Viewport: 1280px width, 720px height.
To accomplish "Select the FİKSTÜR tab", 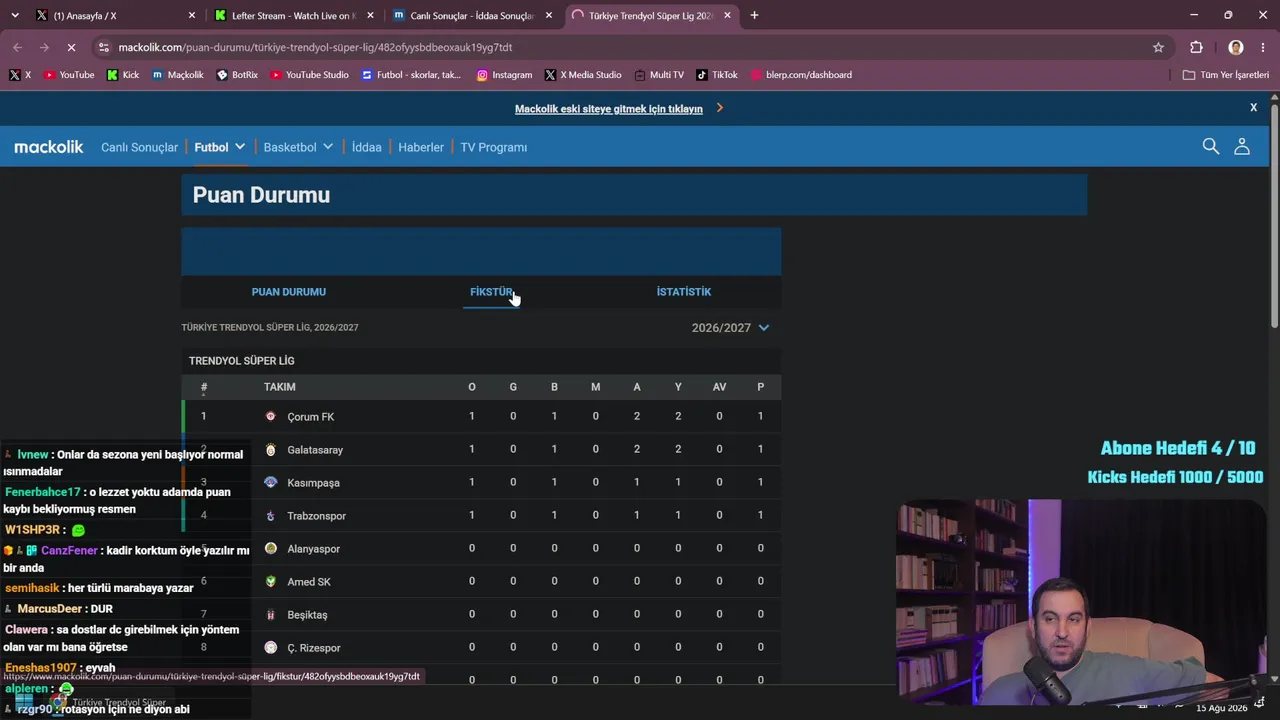I will click(491, 292).
